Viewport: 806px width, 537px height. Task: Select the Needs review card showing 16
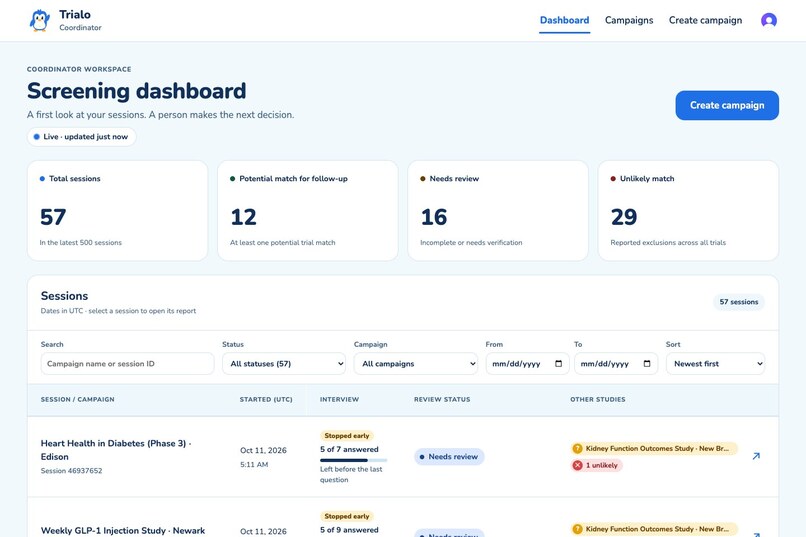(x=498, y=211)
